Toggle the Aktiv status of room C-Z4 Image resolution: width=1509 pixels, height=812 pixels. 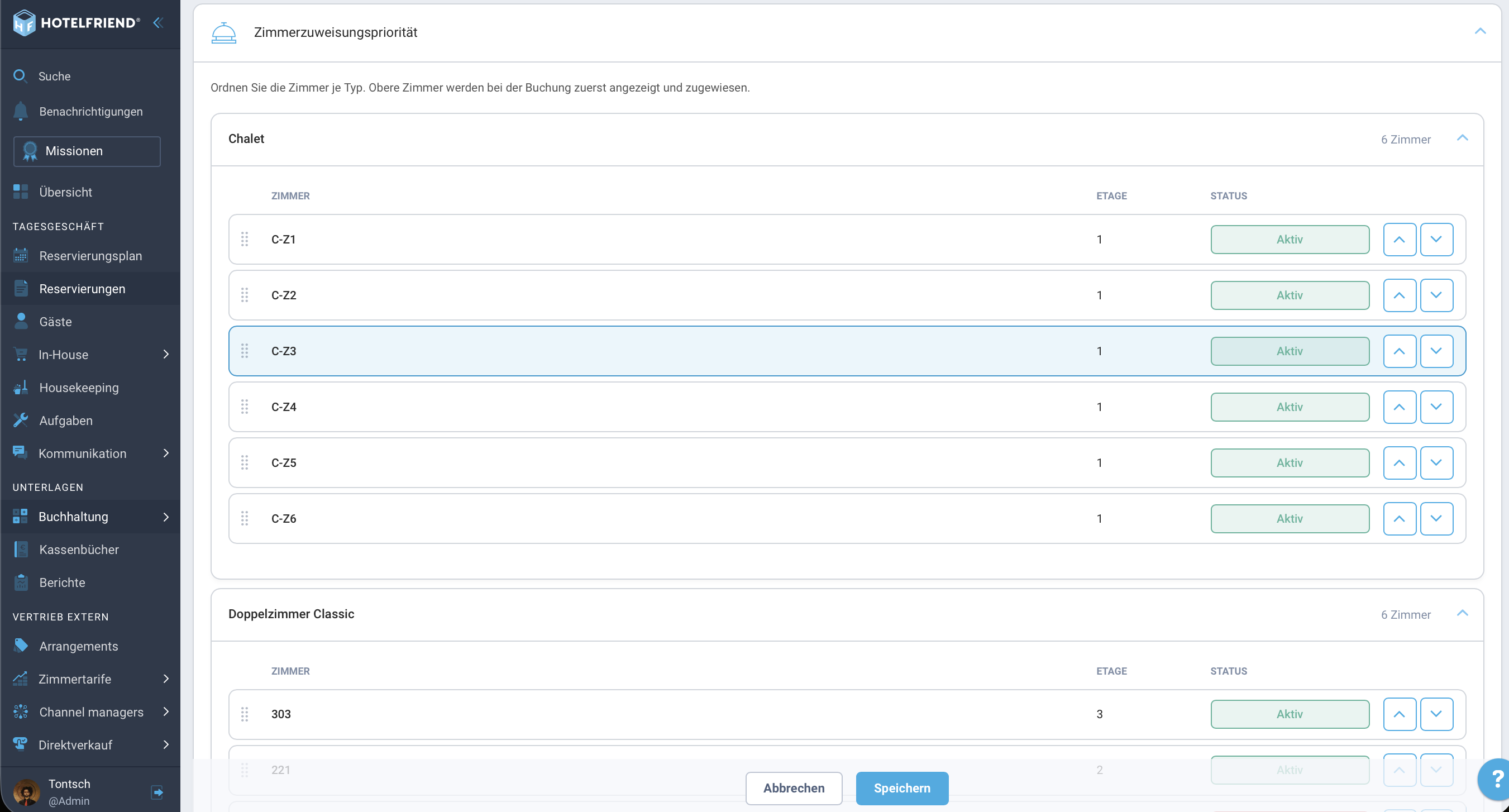[1290, 407]
